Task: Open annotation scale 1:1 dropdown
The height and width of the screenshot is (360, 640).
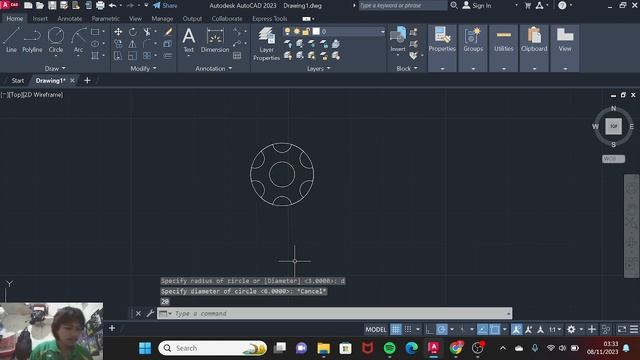Action: click(x=555, y=329)
